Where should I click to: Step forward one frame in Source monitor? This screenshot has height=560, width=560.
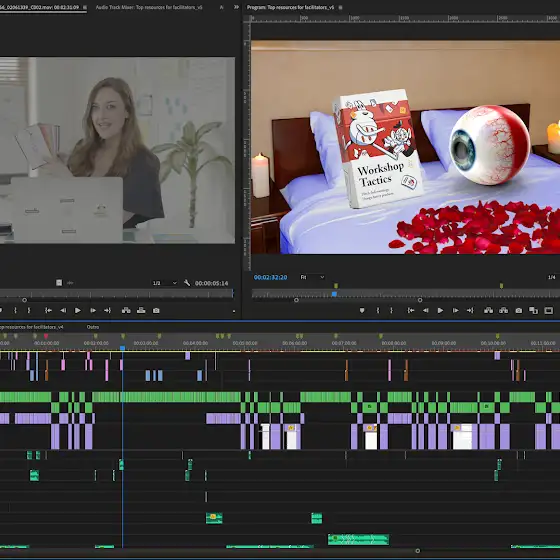point(93,311)
